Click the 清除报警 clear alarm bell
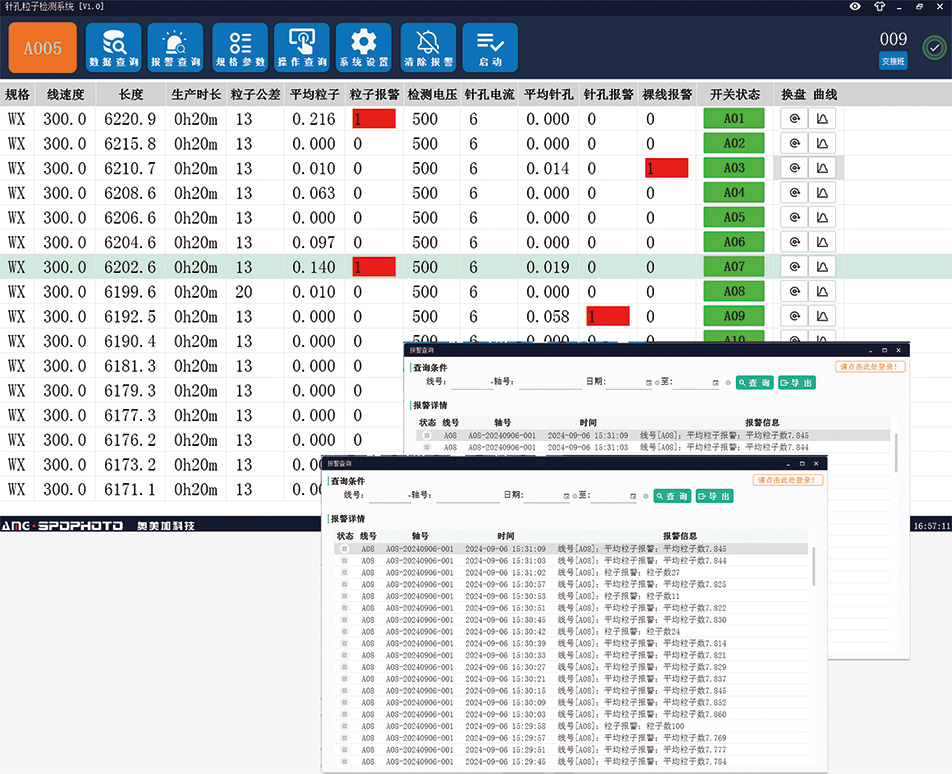The image size is (952, 774). [428, 47]
